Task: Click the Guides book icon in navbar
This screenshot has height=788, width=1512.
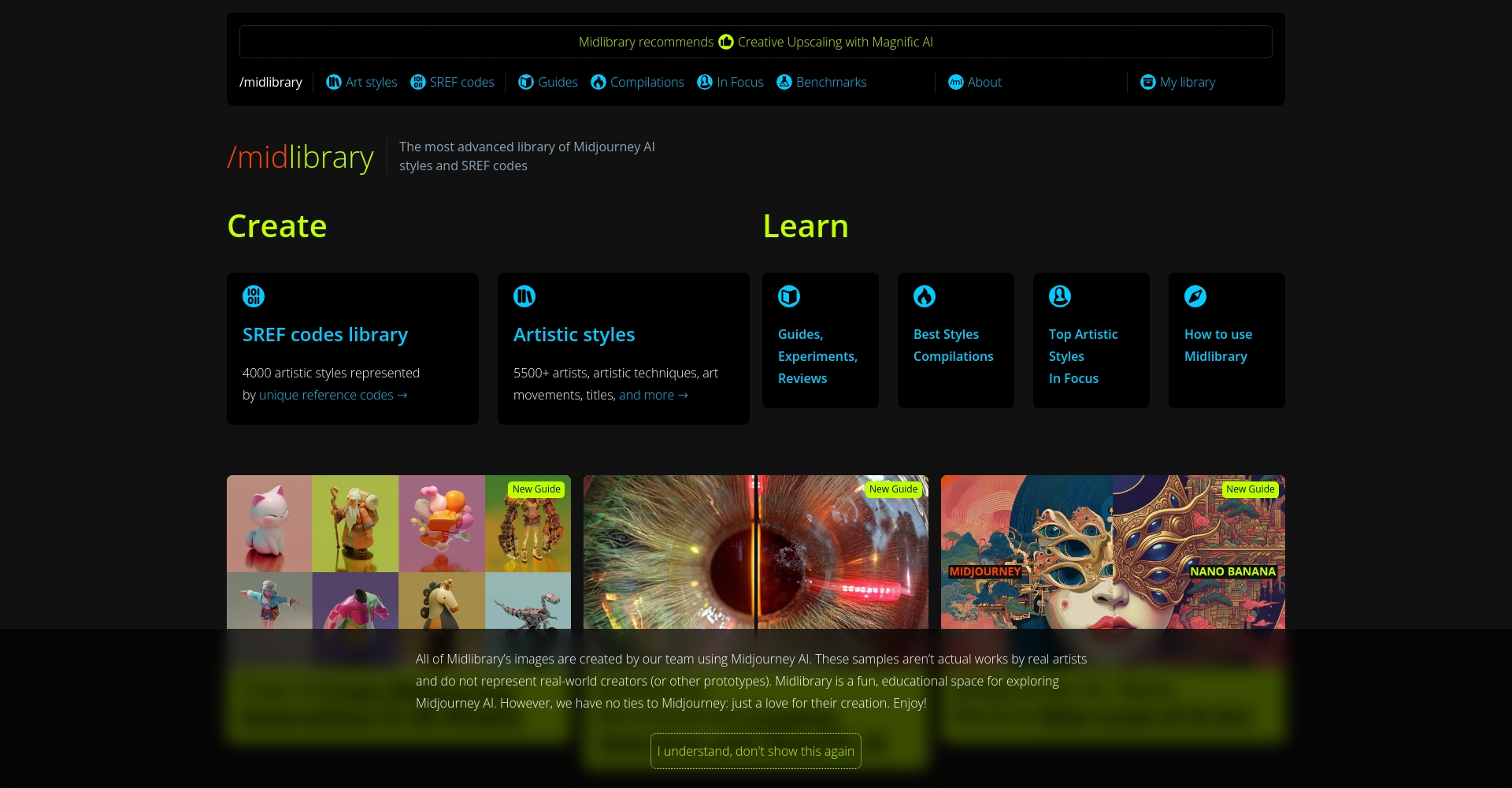Action: 526,82
